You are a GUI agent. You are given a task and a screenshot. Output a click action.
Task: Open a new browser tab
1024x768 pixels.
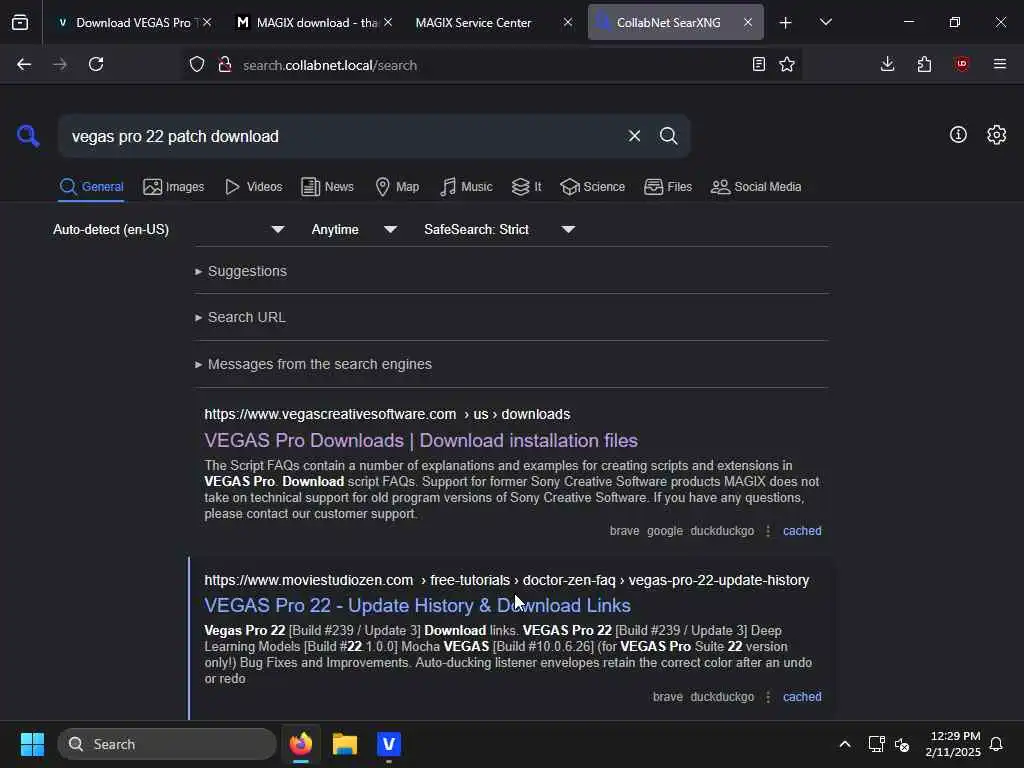coord(786,23)
